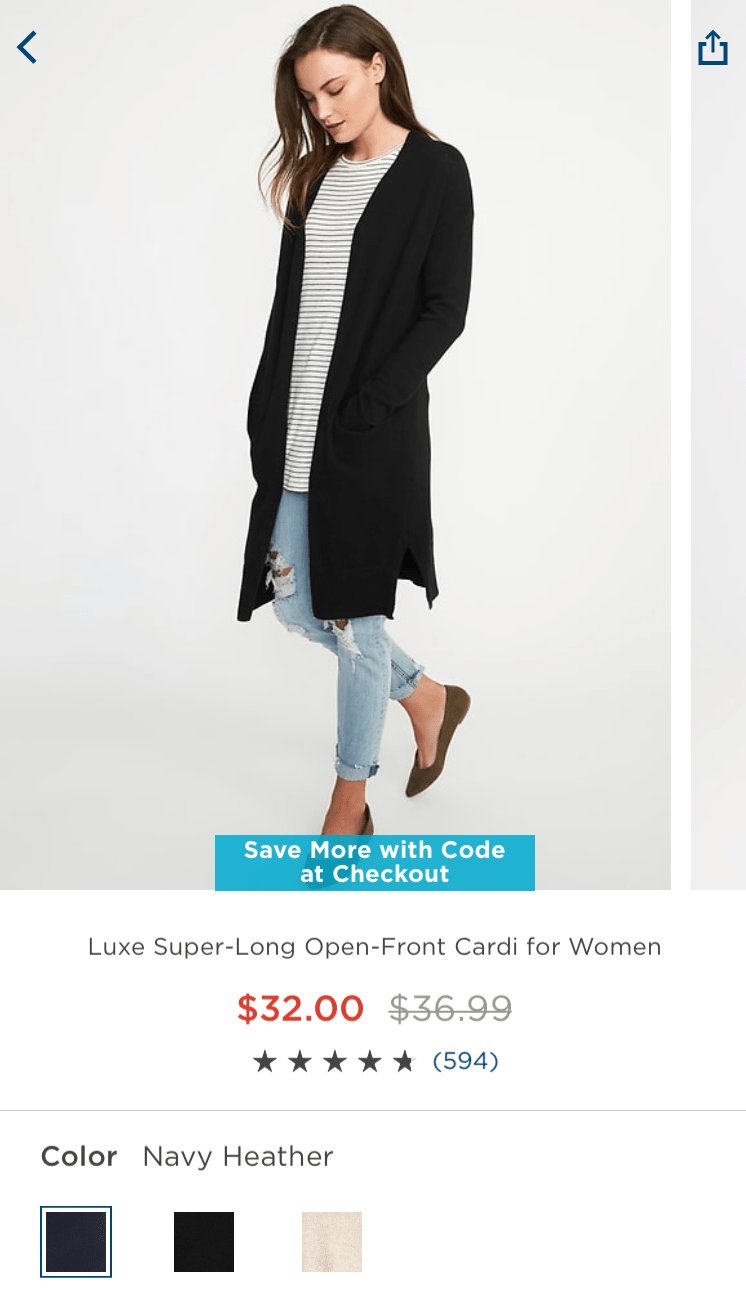The width and height of the screenshot is (746, 1294).
Task: Click the third rating star
Action: pos(334,1061)
